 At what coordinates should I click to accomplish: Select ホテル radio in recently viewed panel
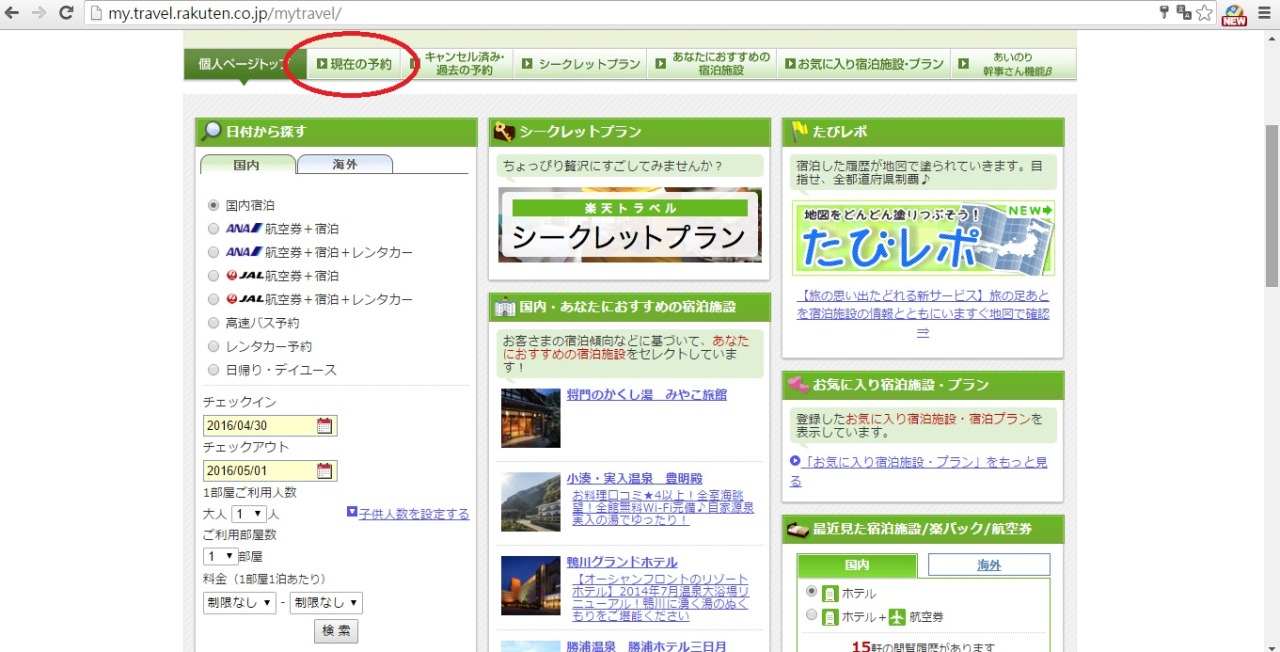811,592
